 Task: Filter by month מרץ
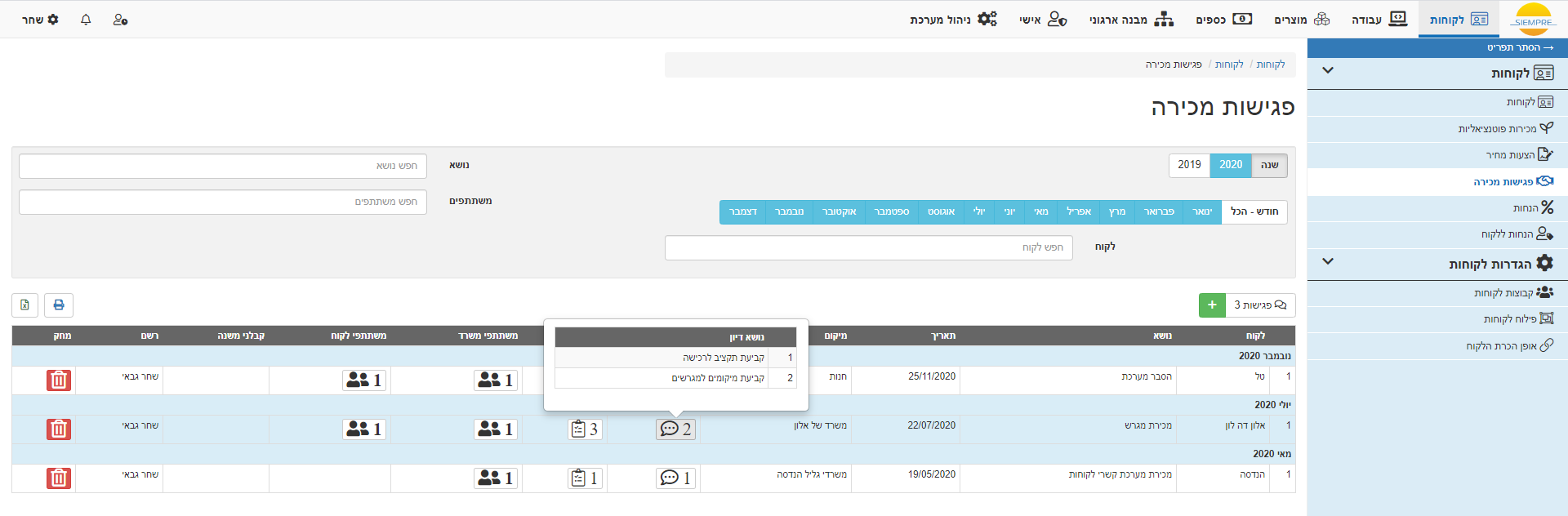[1117, 212]
